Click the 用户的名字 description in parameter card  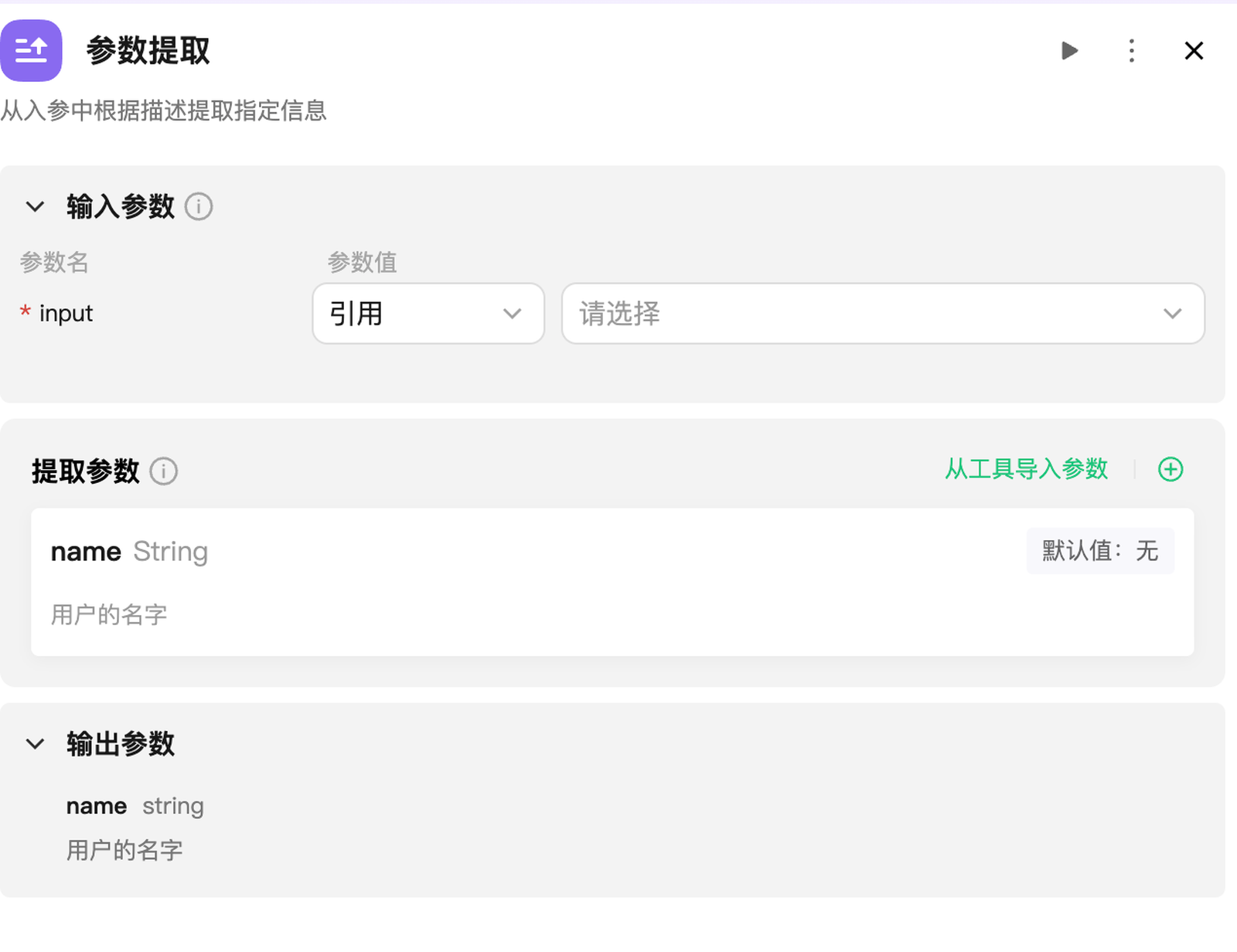[x=109, y=615]
